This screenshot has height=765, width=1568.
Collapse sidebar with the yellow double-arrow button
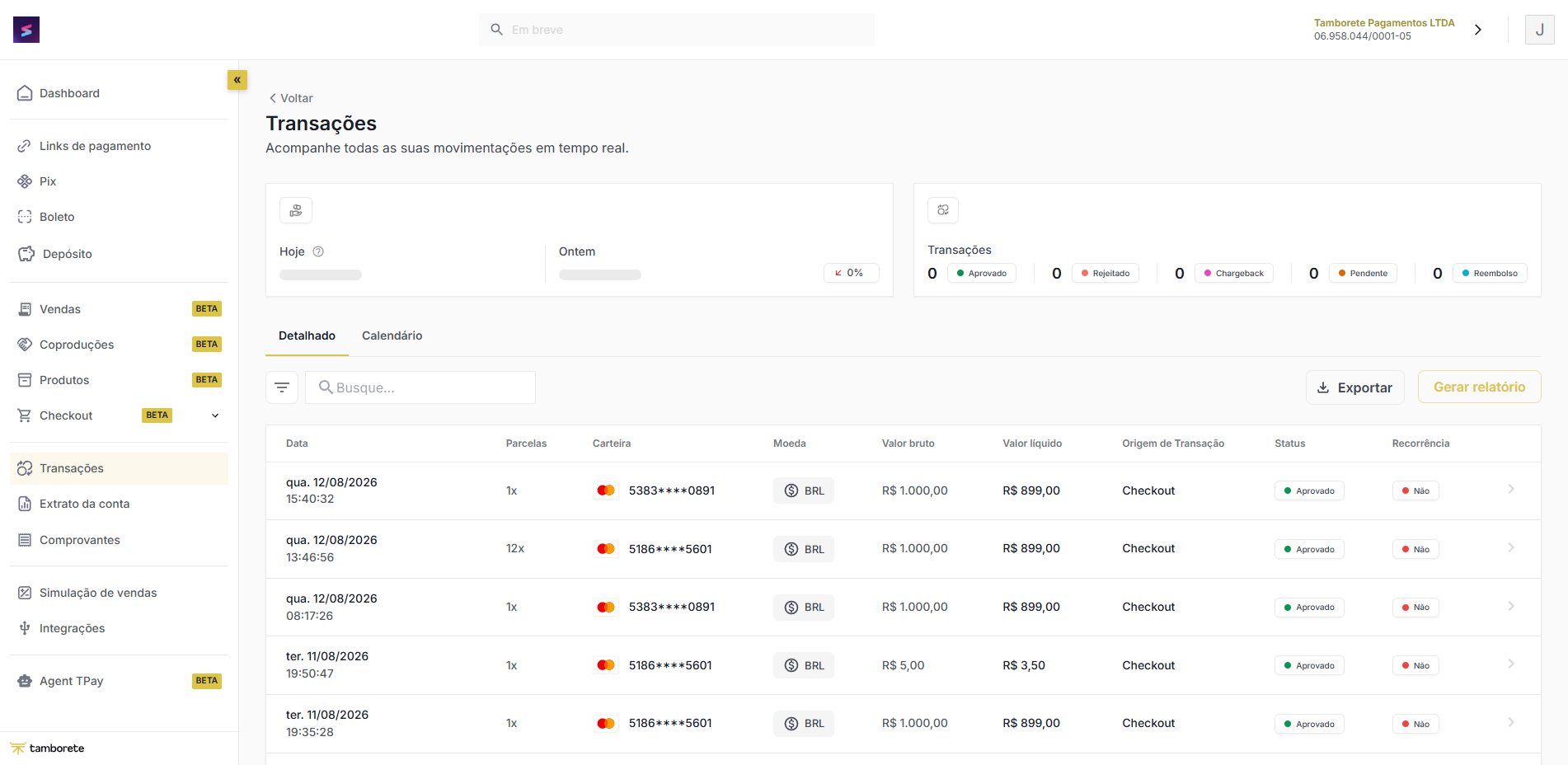pyautogui.click(x=237, y=80)
